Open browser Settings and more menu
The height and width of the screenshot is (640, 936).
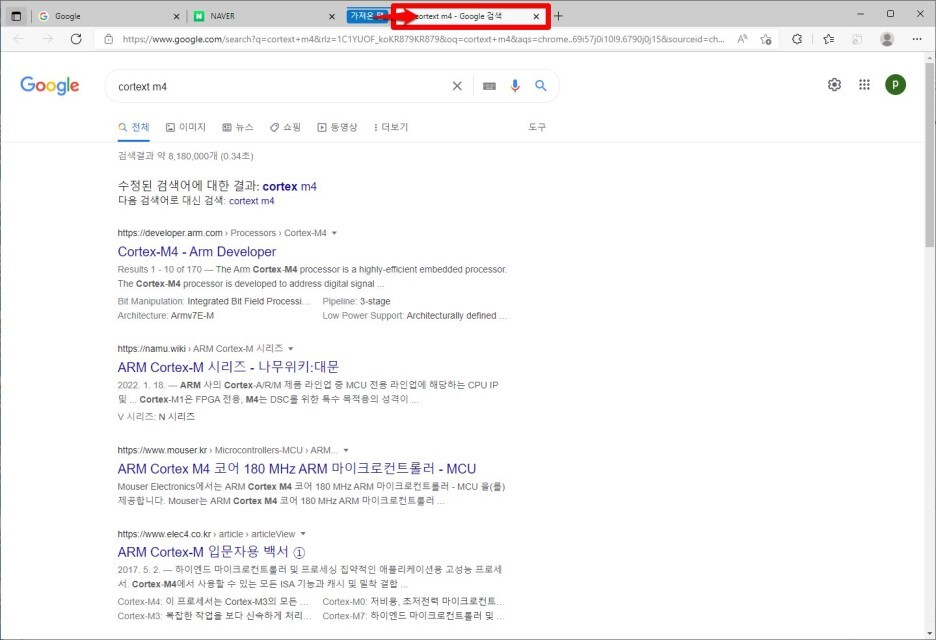pos(917,39)
